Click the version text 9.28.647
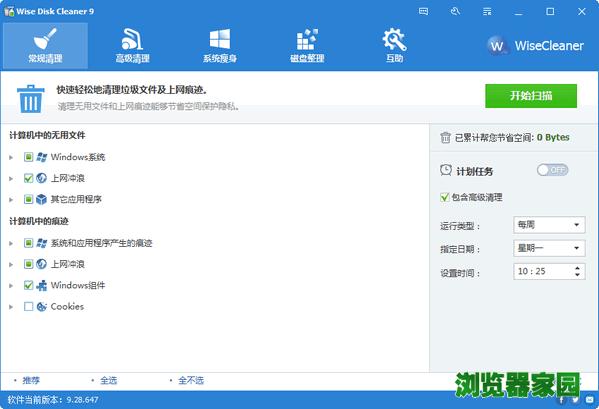Image resolution: width=599 pixels, height=409 pixels. [83, 400]
